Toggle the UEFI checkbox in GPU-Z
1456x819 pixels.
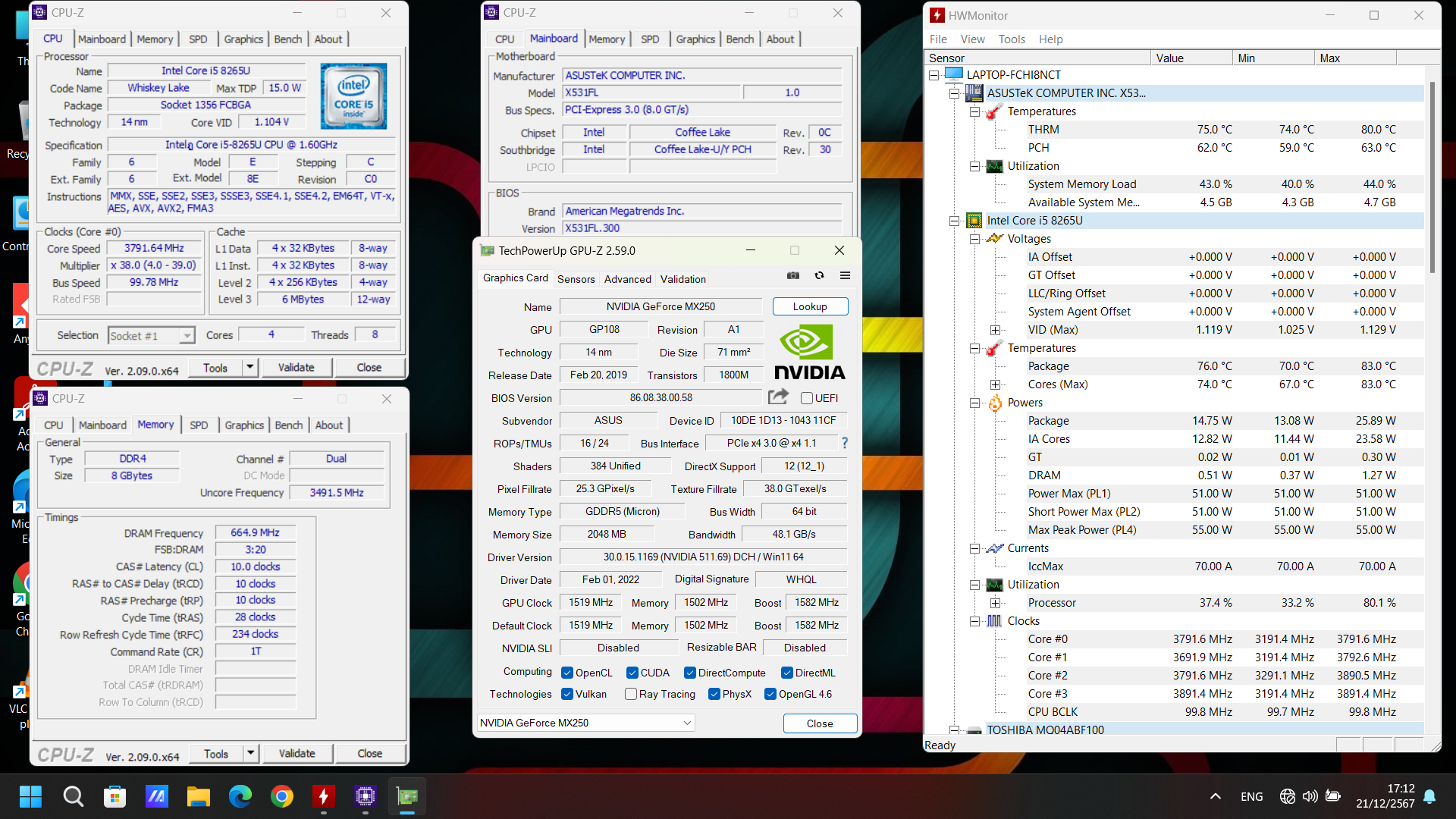807,398
